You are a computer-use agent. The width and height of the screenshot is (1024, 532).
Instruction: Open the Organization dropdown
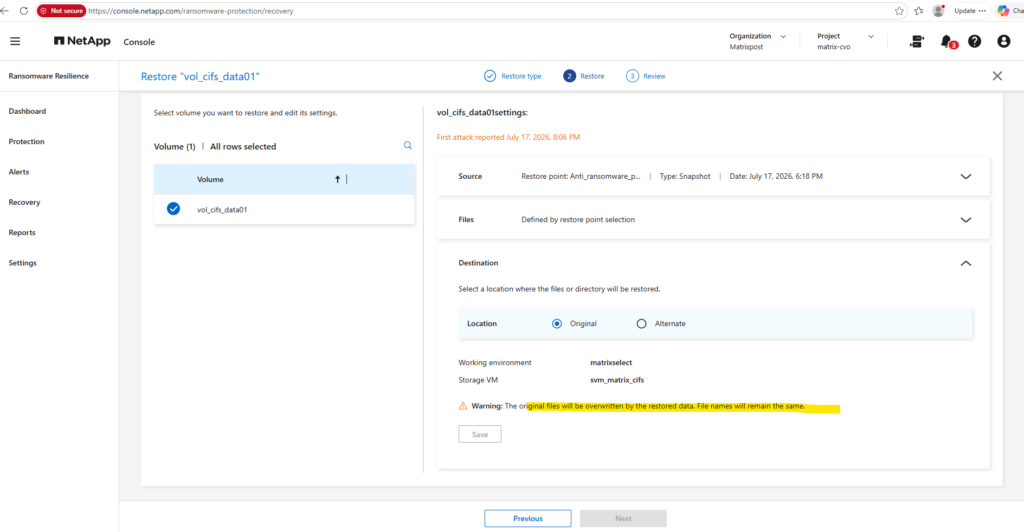coord(758,41)
